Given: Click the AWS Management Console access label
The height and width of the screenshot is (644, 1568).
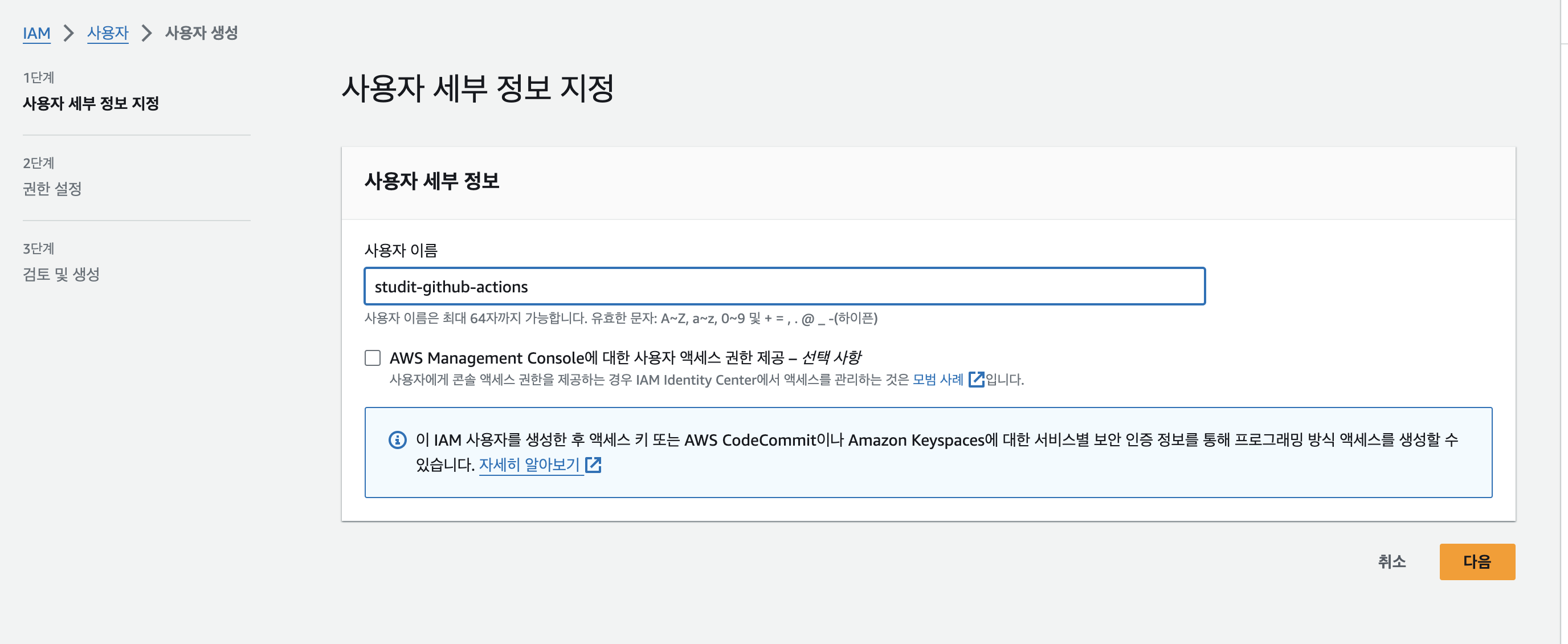Looking at the screenshot, I should point(625,358).
